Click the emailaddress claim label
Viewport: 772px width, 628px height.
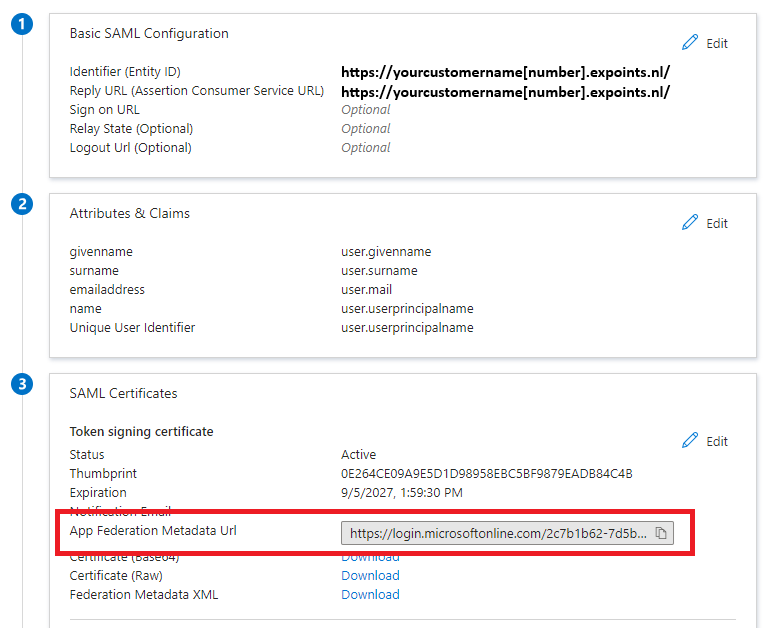click(x=107, y=290)
